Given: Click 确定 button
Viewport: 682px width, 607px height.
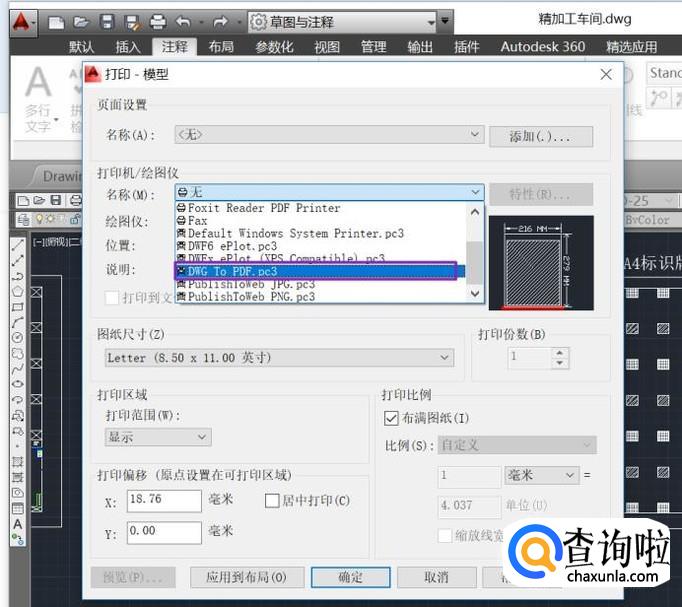Looking at the screenshot, I should click(x=351, y=577).
